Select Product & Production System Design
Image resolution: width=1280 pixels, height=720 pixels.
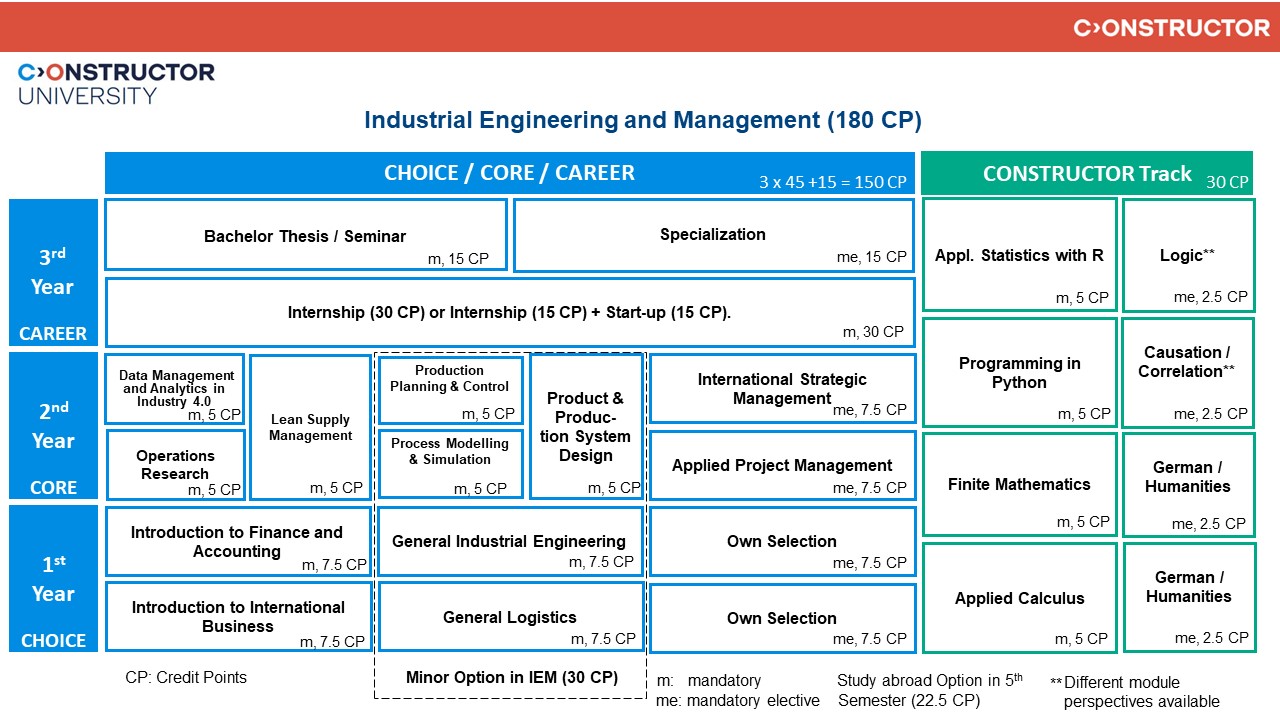586,427
